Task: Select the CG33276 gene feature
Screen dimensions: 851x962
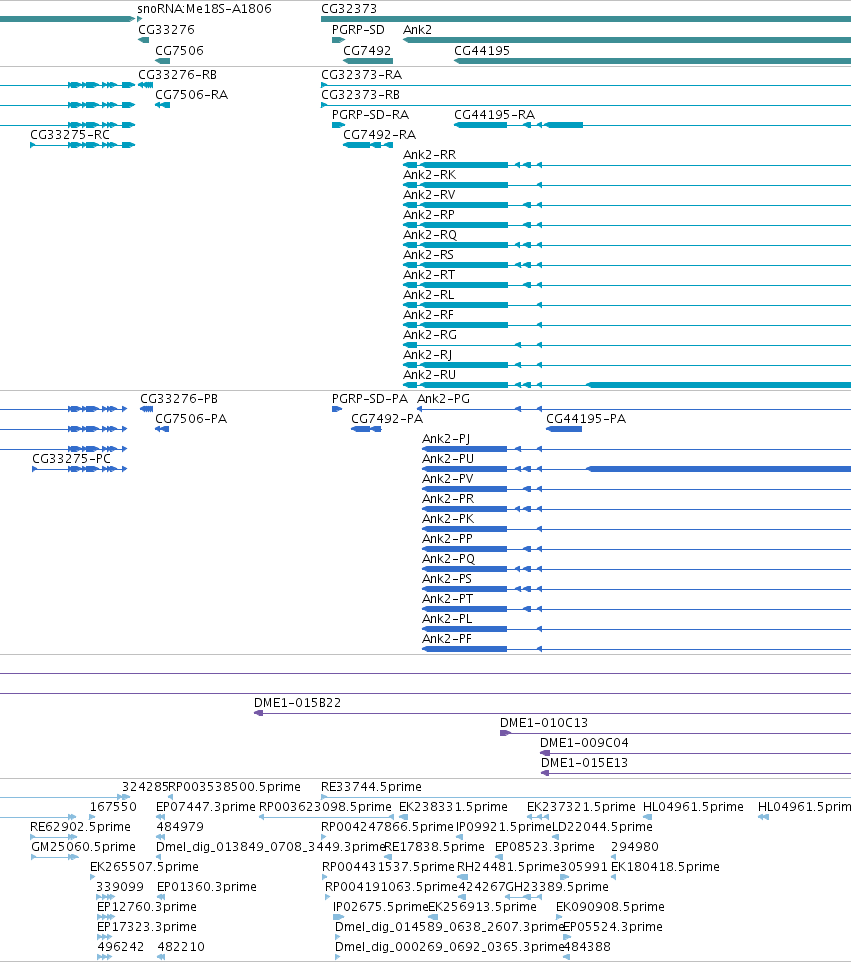Action: tap(144, 40)
